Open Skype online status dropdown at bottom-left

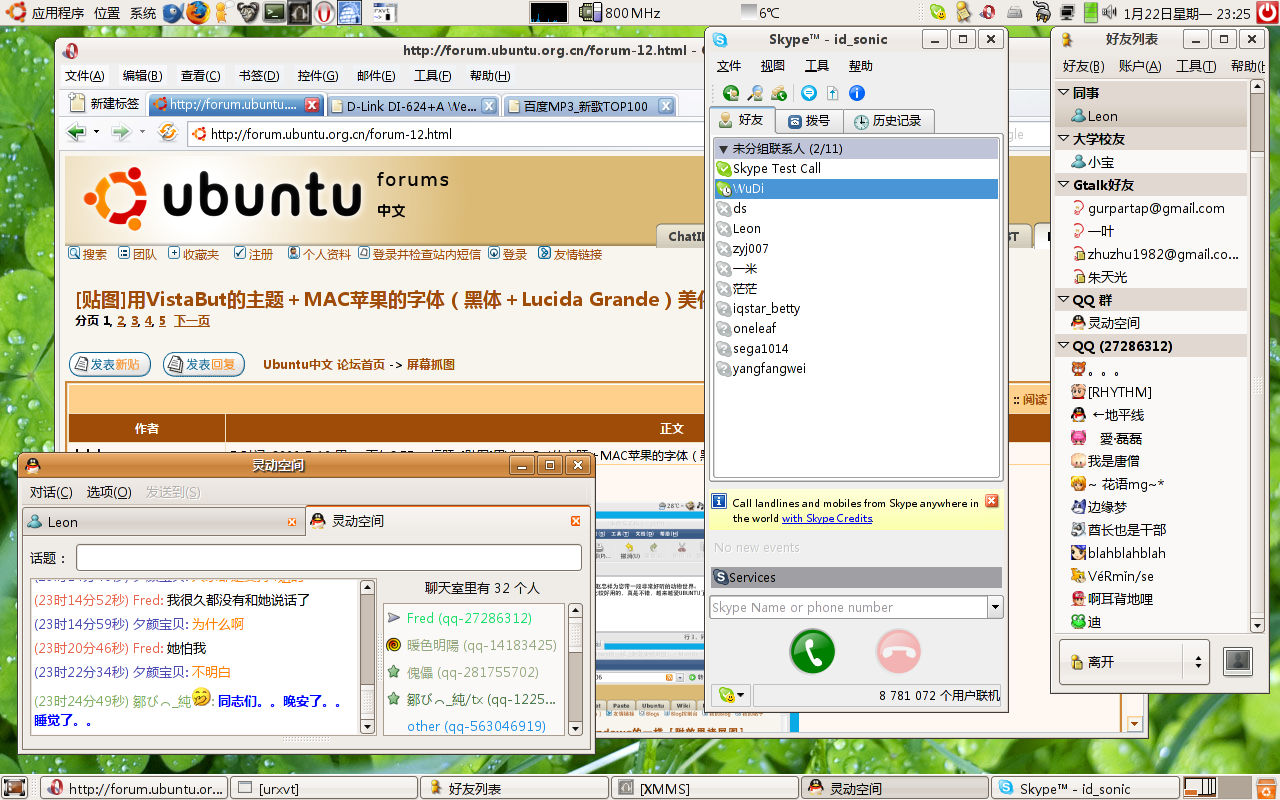[731, 695]
